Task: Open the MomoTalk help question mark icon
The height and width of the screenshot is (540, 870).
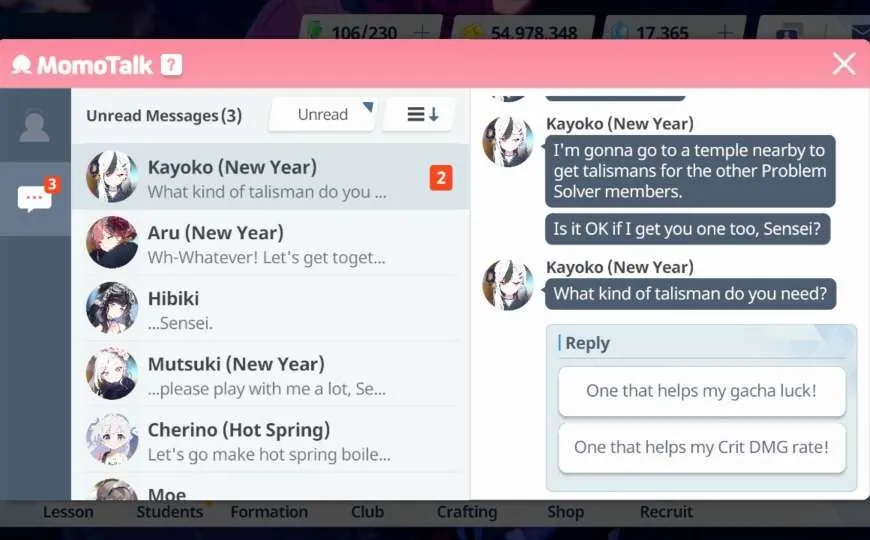Action: pos(171,65)
